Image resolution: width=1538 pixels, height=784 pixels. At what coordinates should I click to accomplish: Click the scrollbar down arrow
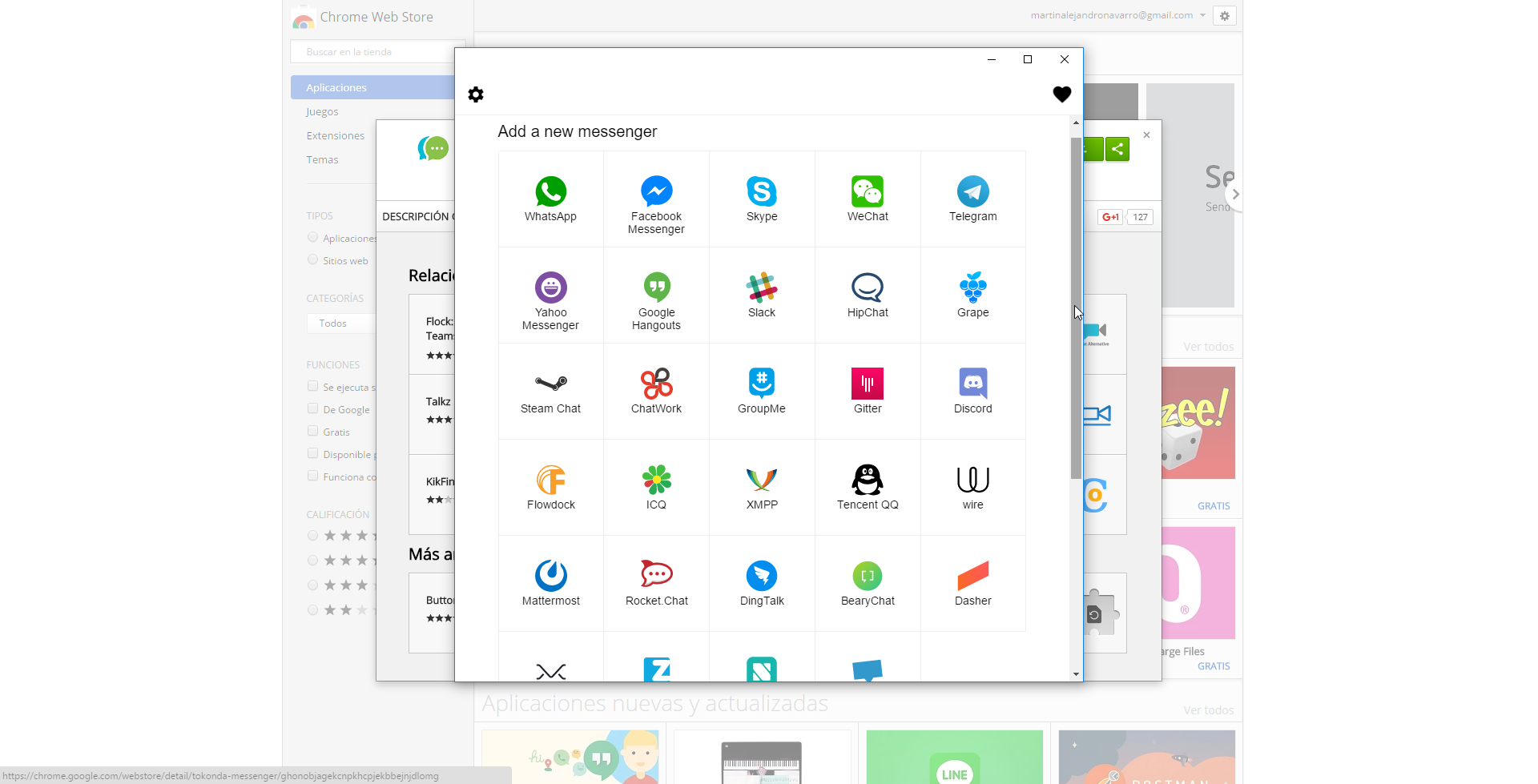[x=1076, y=674]
